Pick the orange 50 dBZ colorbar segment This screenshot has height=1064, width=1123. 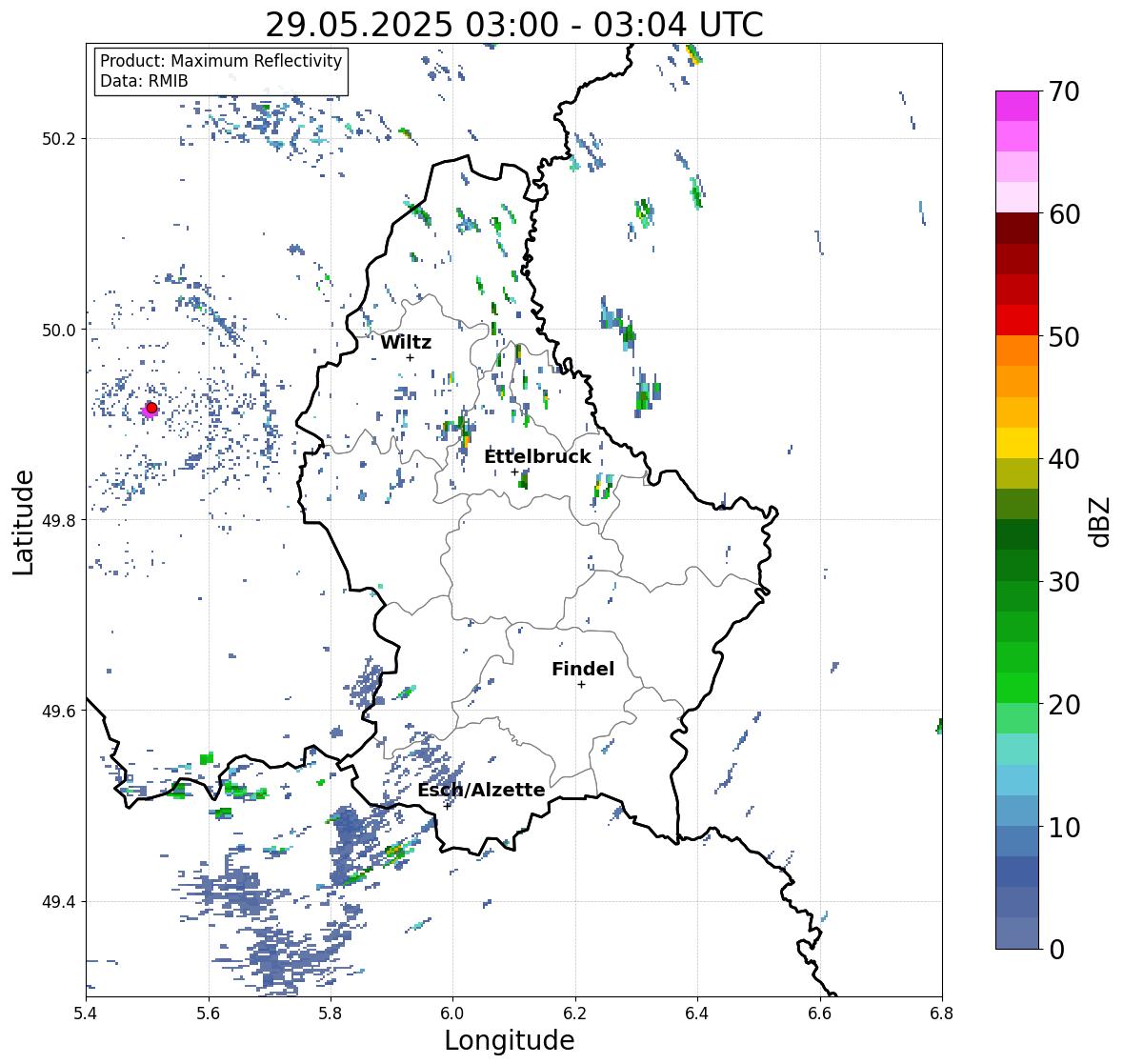[x=1017, y=351]
